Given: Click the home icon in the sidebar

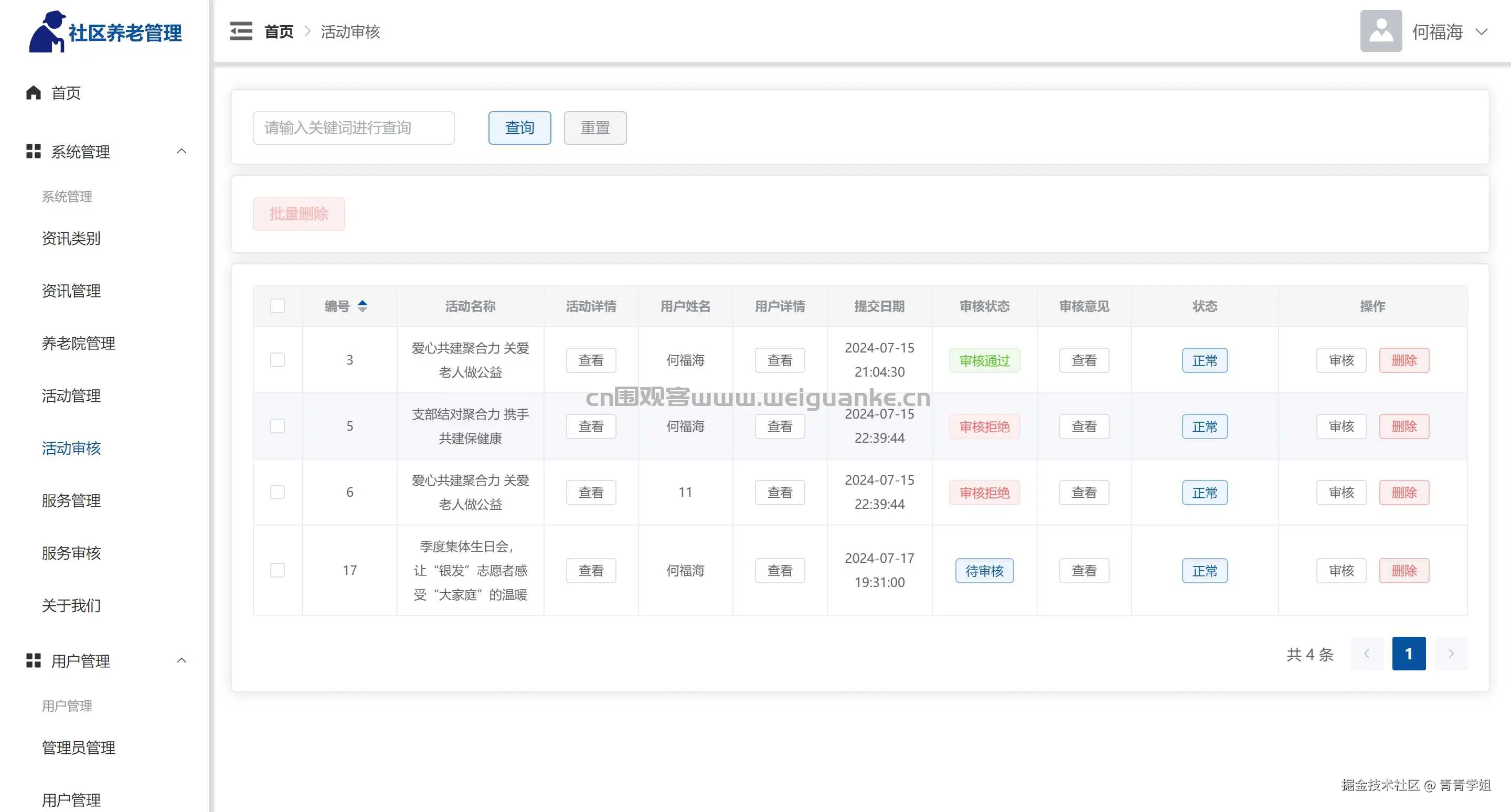Looking at the screenshot, I should tap(34, 93).
